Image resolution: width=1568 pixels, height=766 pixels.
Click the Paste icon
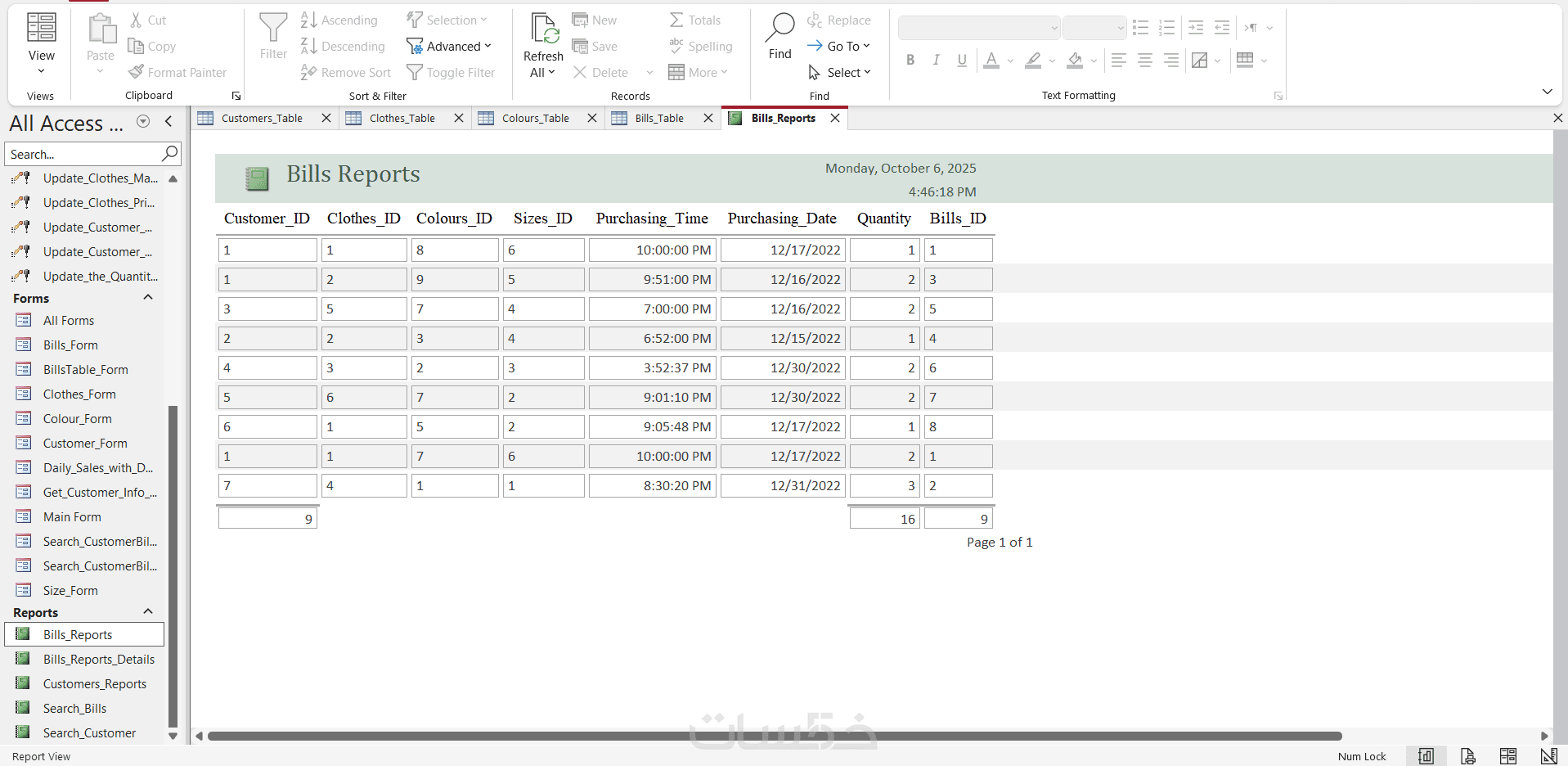(x=101, y=29)
